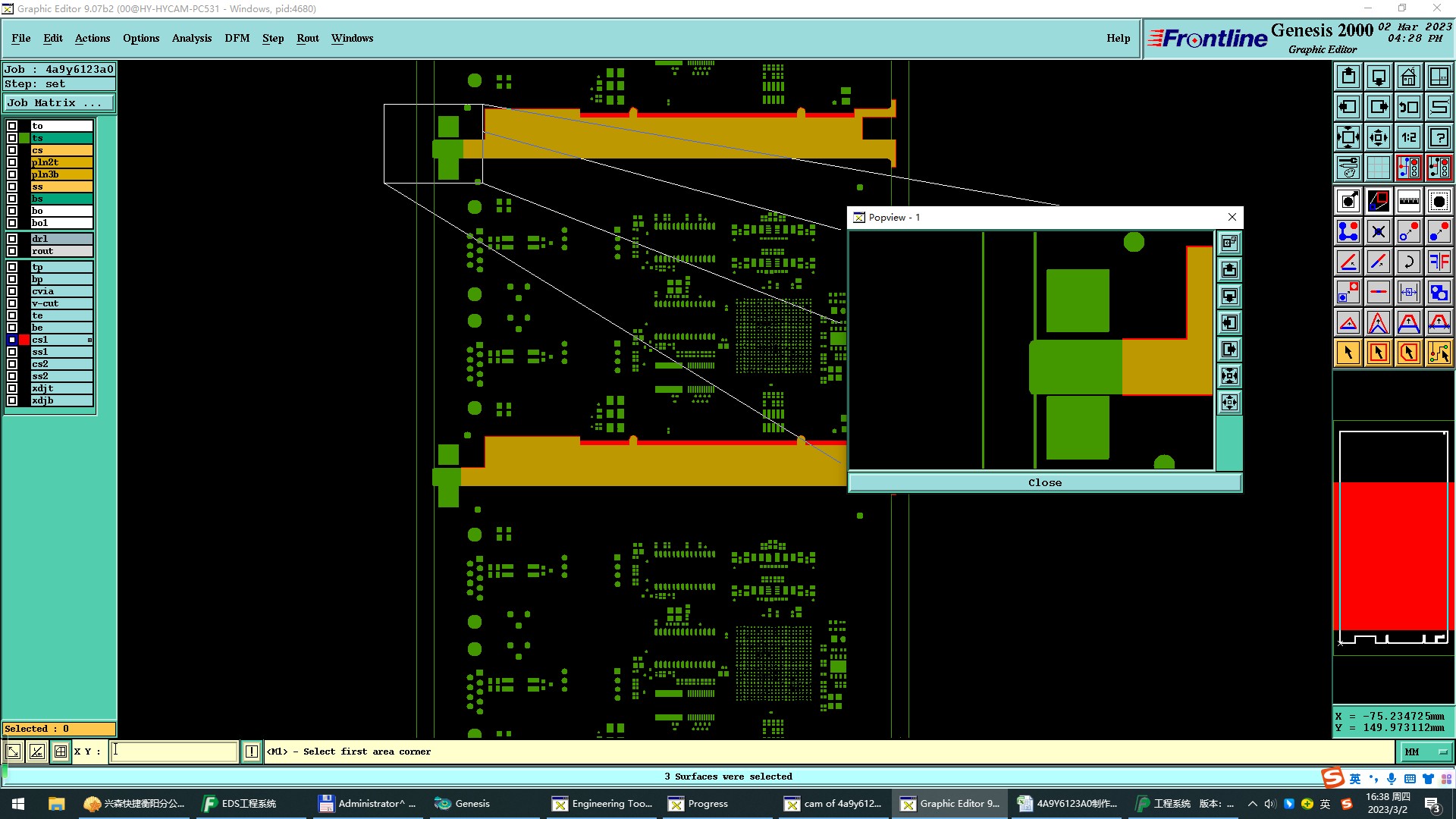Click the rotate arrow tool icon
1456x819 pixels.
coord(1408,262)
